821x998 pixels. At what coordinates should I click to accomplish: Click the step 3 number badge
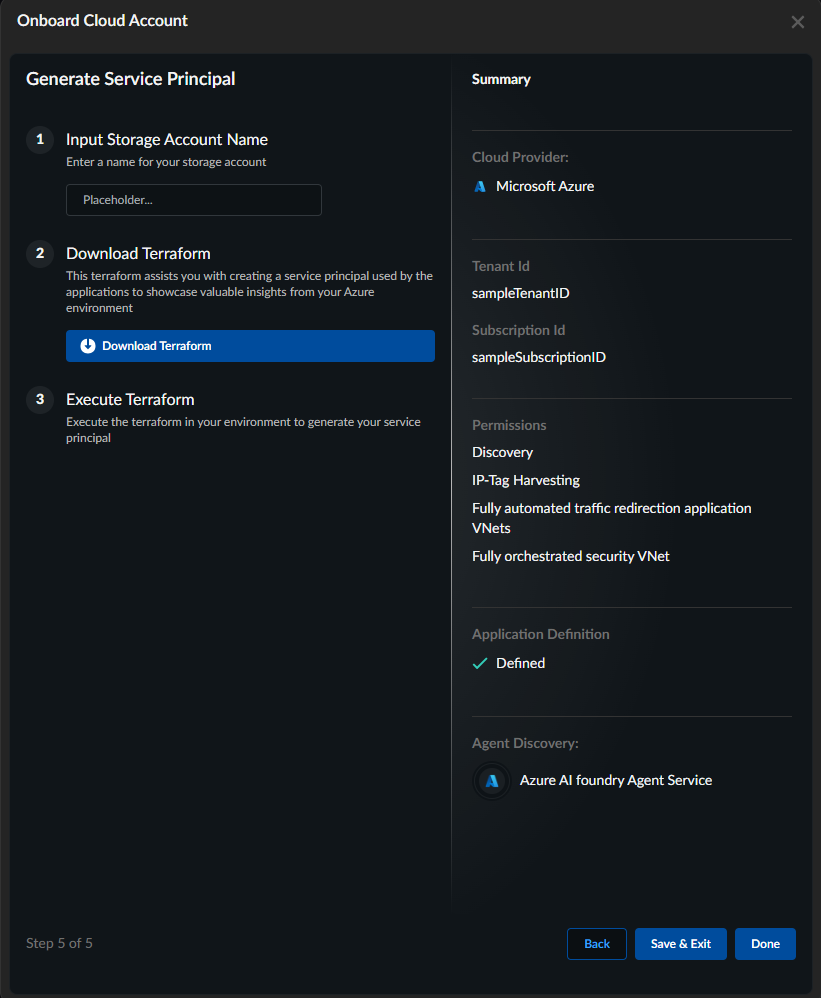40,400
